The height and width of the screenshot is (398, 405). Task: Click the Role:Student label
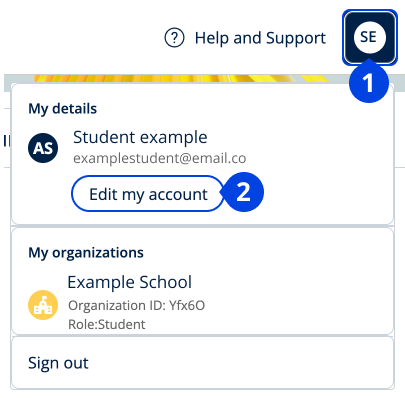107,324
